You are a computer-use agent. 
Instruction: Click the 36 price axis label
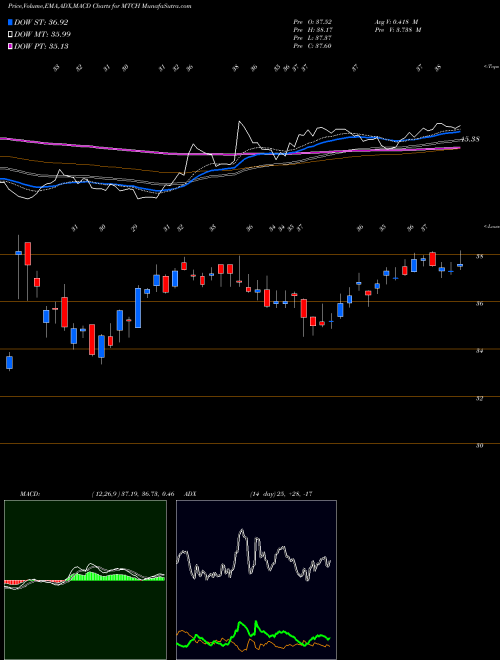tap(479, 303)
